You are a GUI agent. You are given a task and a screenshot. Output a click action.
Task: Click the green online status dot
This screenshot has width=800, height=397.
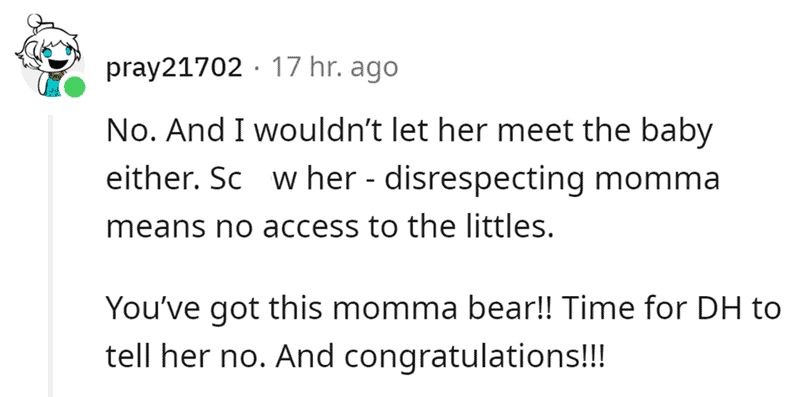coord(74,87)
